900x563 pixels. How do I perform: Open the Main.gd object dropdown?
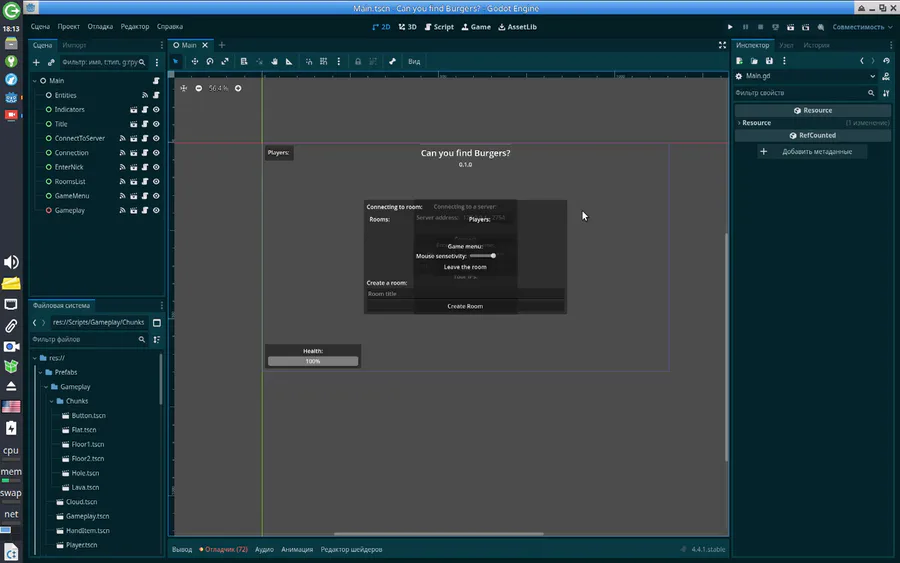pyautogui.click(x=807, y=76)
